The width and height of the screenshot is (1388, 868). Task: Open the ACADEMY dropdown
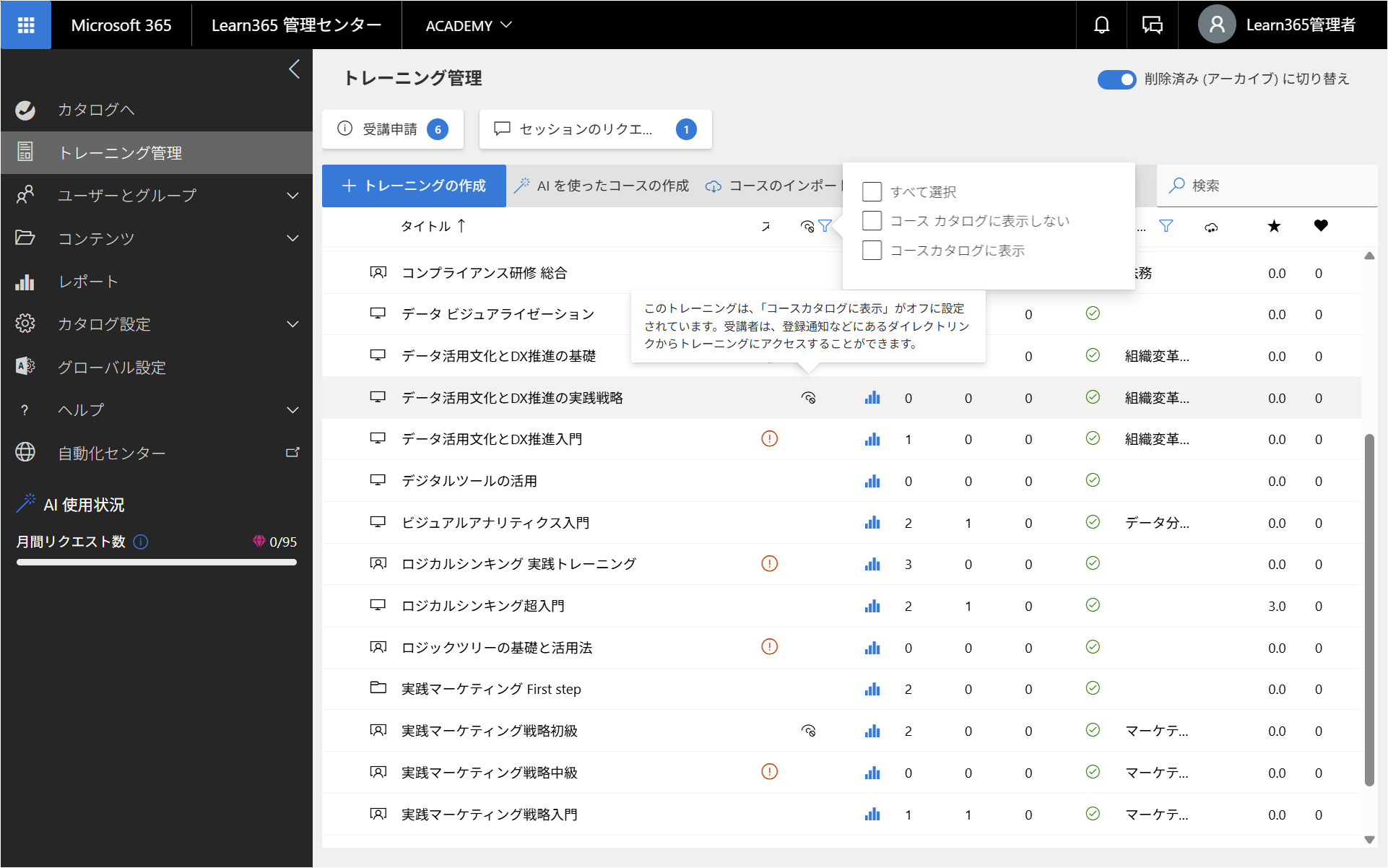click(469, 25)
